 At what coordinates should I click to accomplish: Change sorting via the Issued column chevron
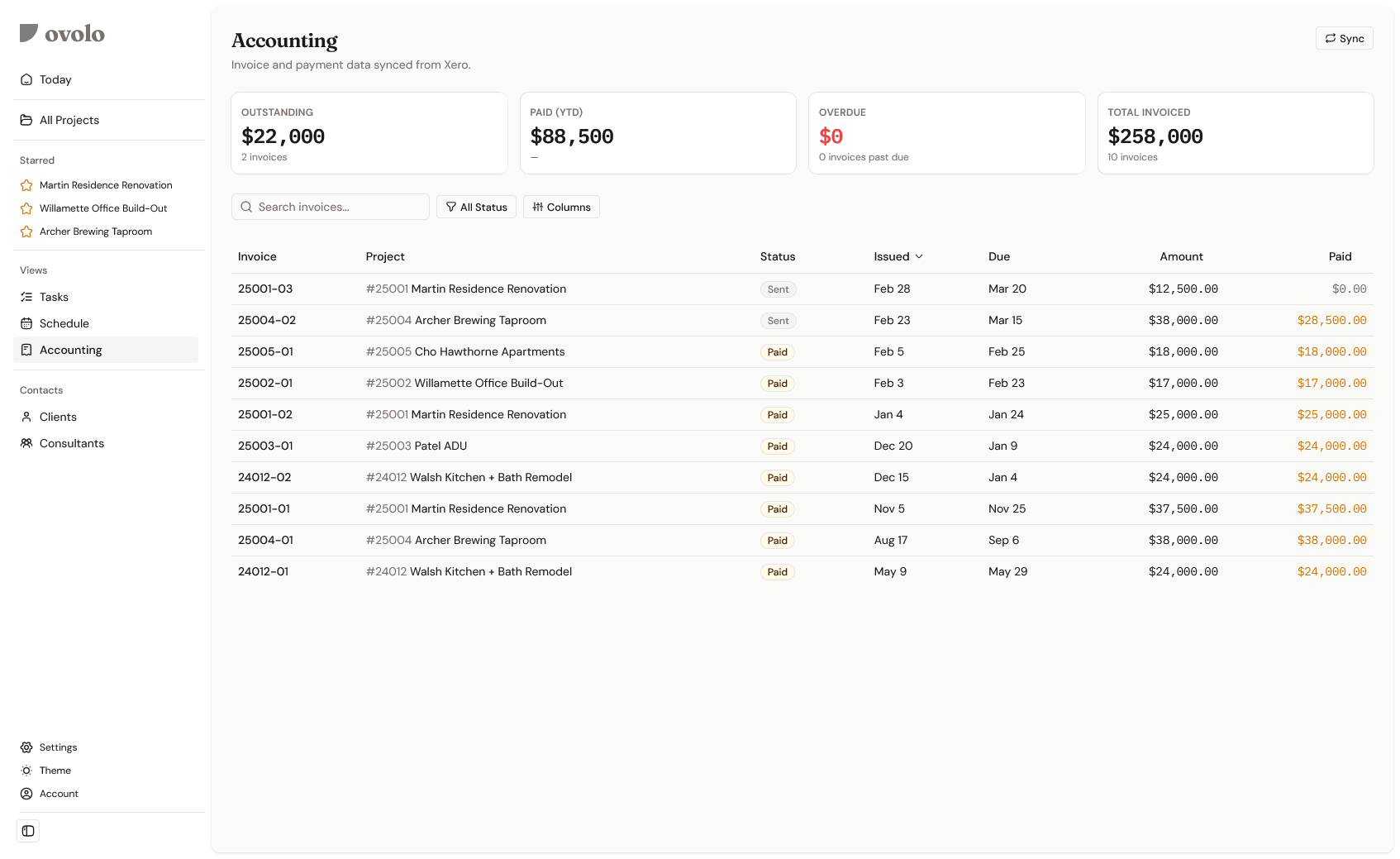click(x=920, y=256)
